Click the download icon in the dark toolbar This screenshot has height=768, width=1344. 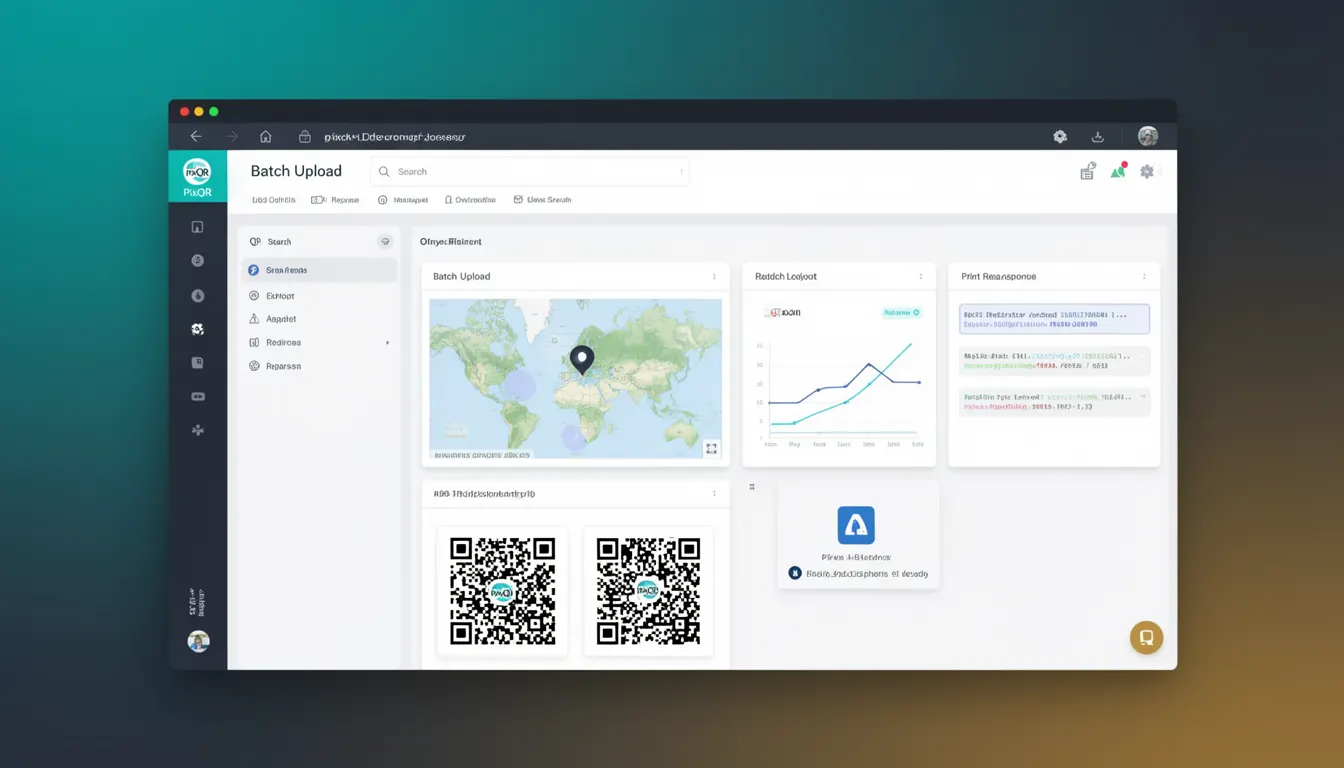click(1098, 137)
